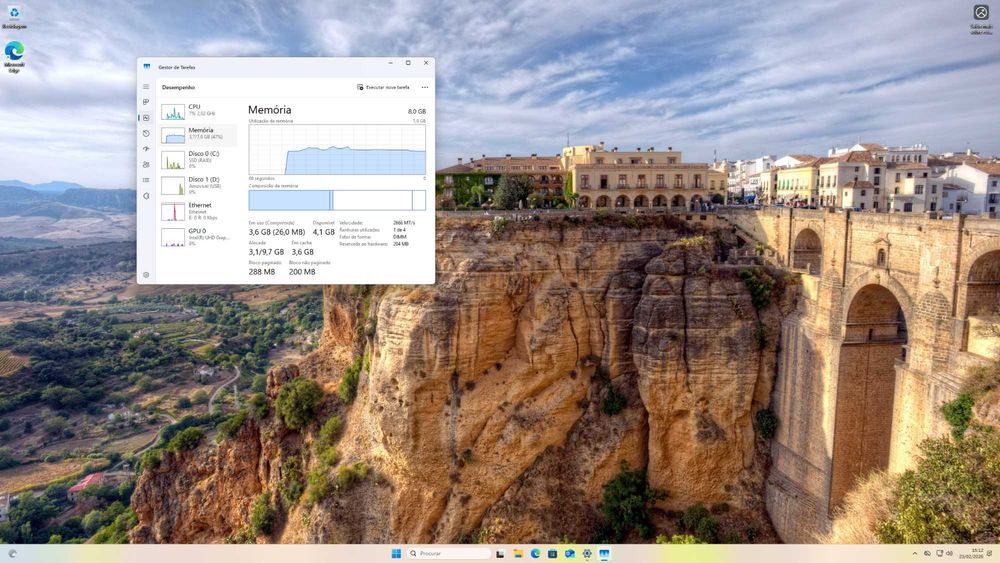Minimize the Task Manager window
1000x563 pixels.
coord(390,63)
